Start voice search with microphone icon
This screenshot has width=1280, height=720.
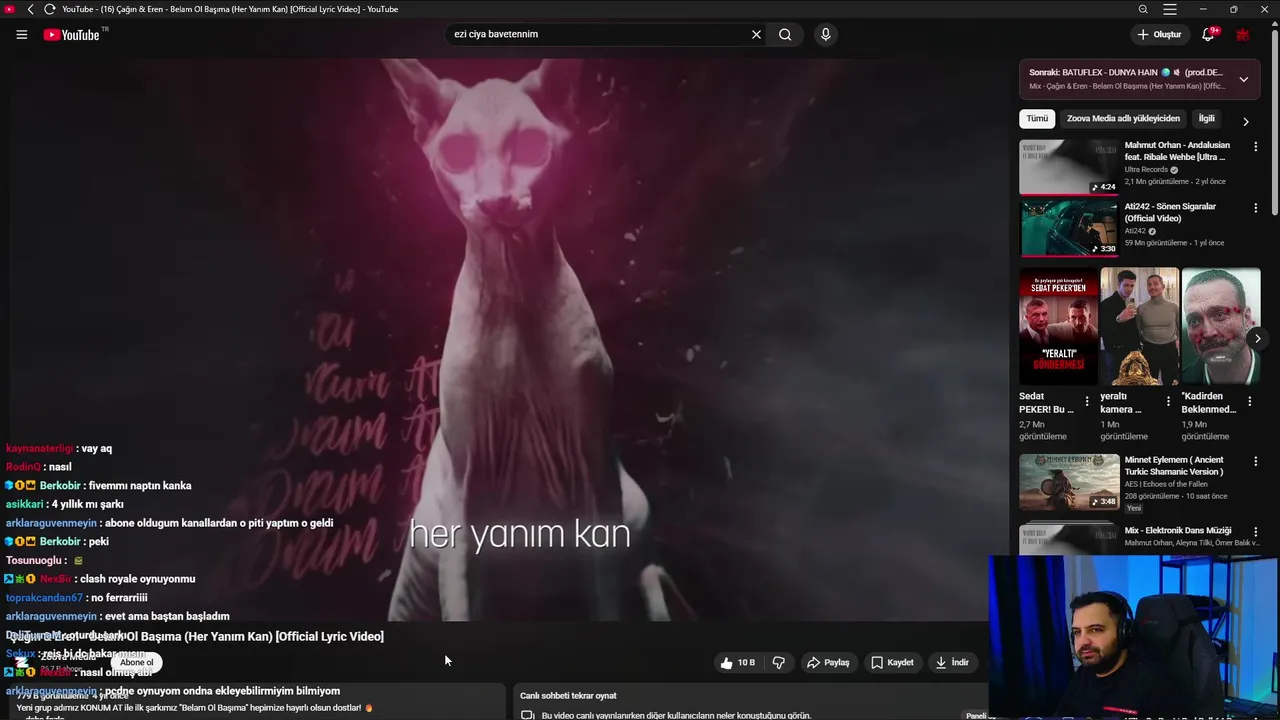(x=825, y=34)
